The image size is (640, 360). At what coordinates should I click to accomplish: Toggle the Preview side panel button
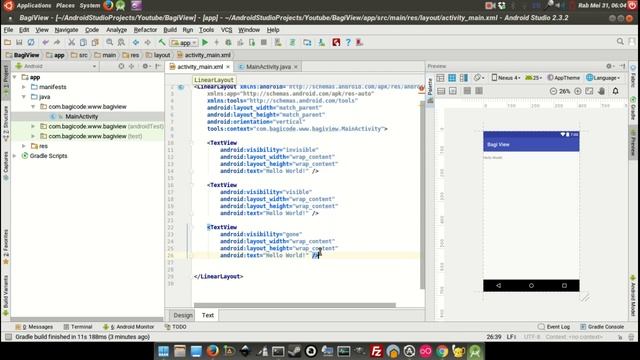click(x=633, y=142)
